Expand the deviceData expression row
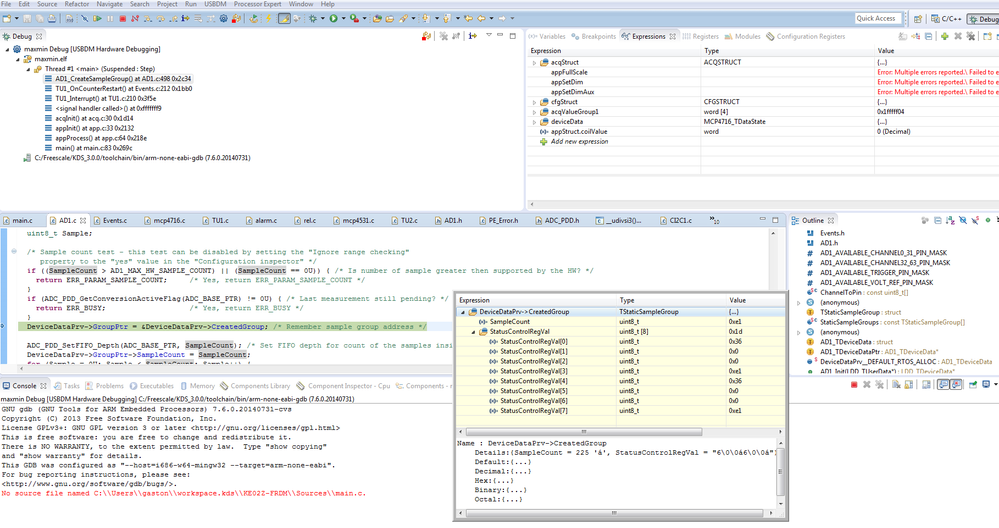The image size is (999, 528). click(534, 121)
